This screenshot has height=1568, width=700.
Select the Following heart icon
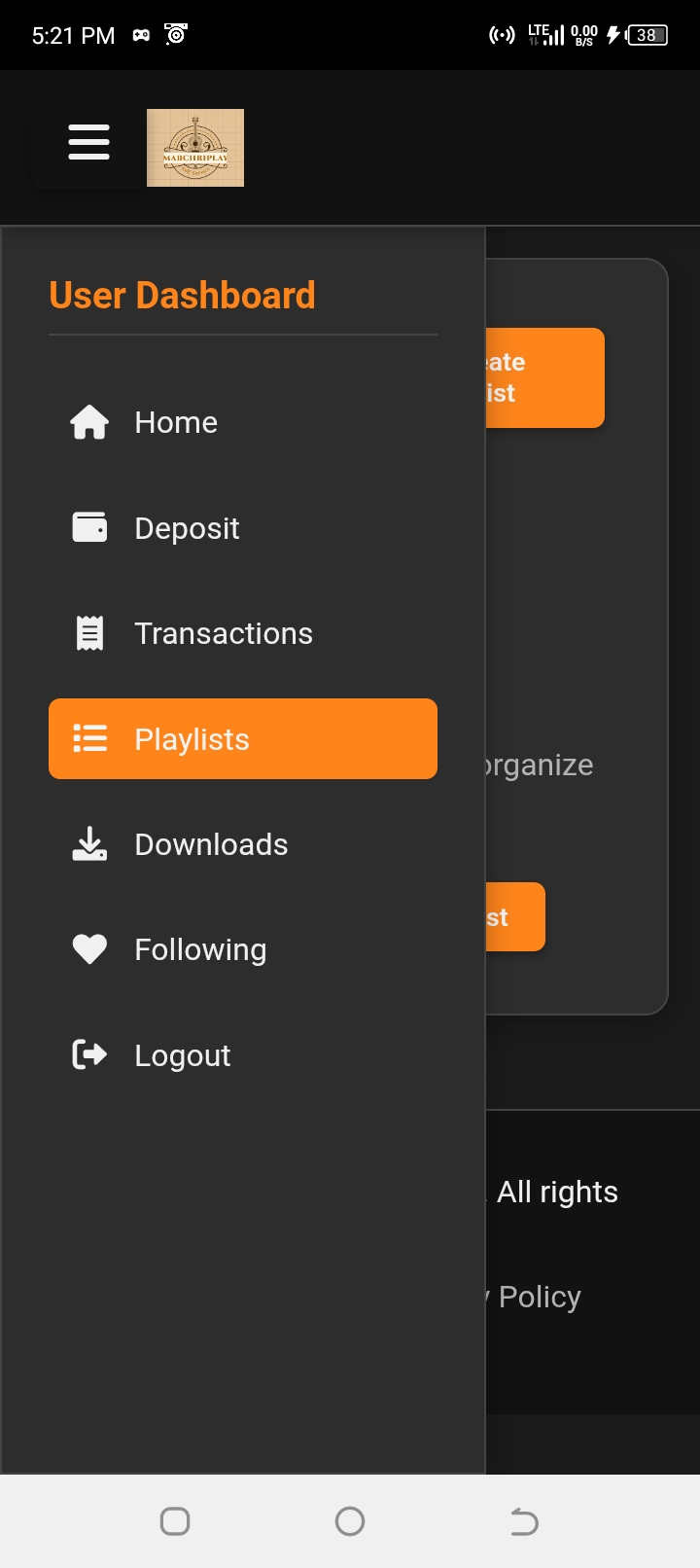pyautogui.click(x=89, y=949)
